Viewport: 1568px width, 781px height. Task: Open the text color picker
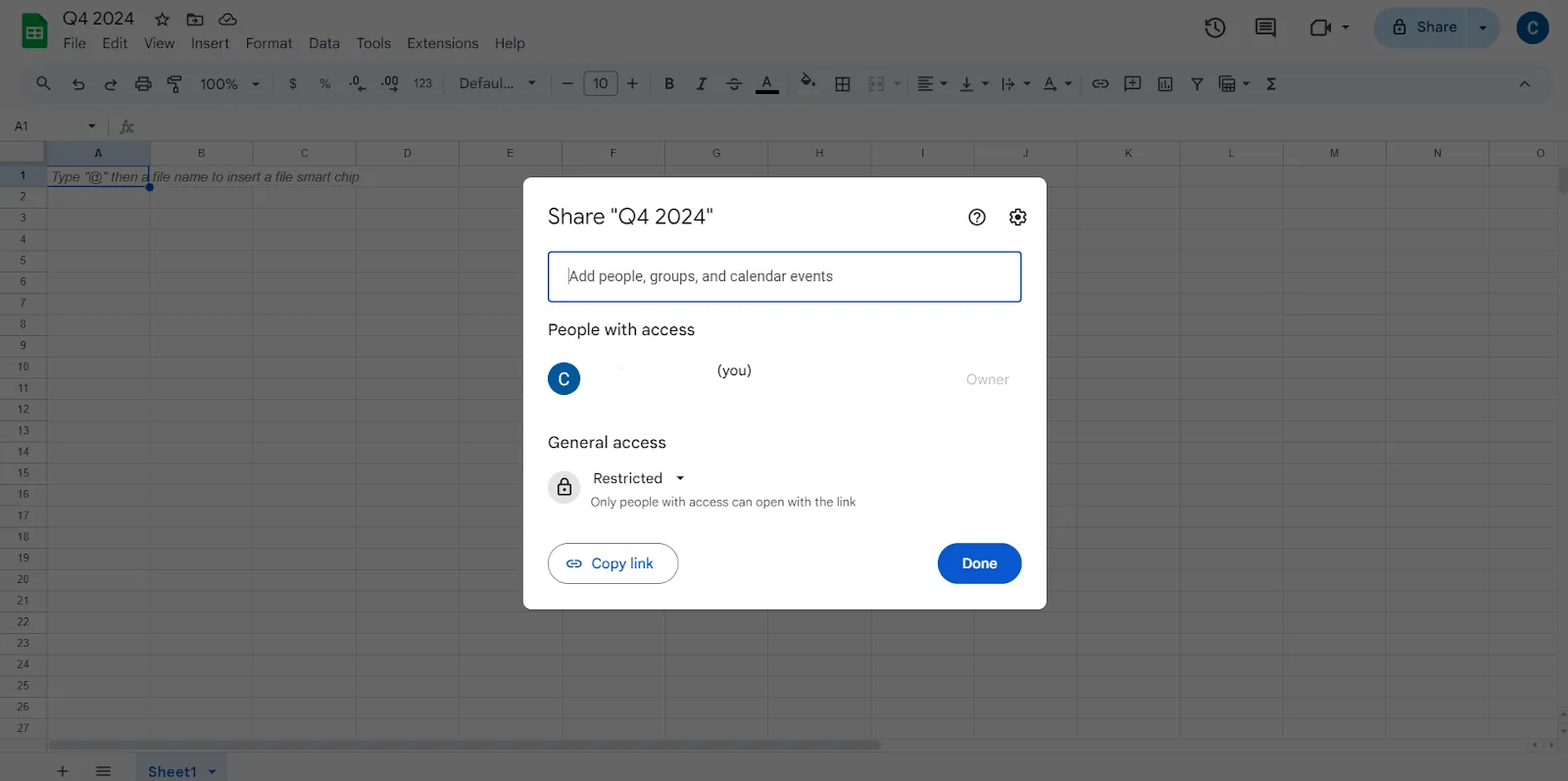(767, 84)
